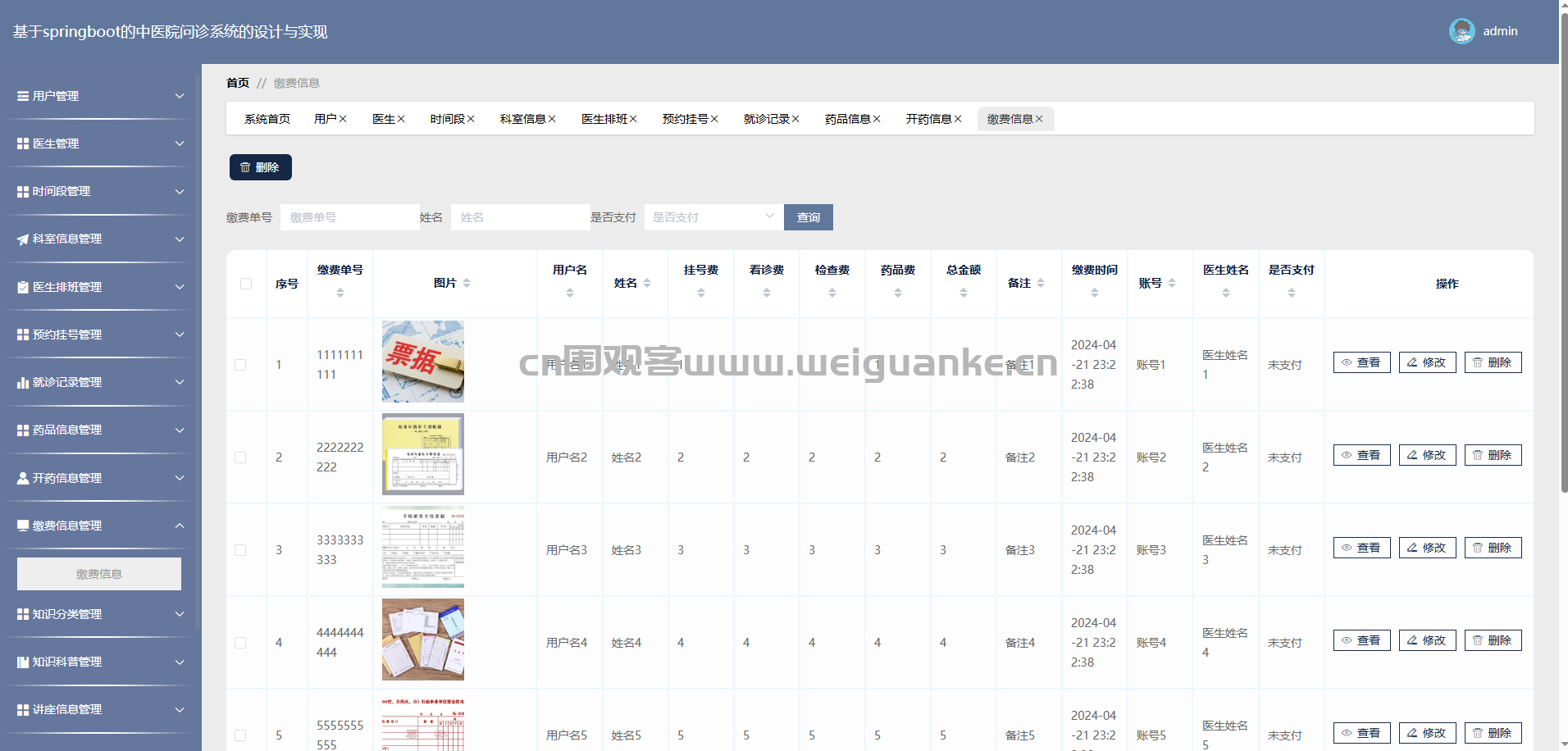Sort table by 总金额 column arrows
The height and width of the screenshot is (751, 1568).
click(x=964, y=293)
